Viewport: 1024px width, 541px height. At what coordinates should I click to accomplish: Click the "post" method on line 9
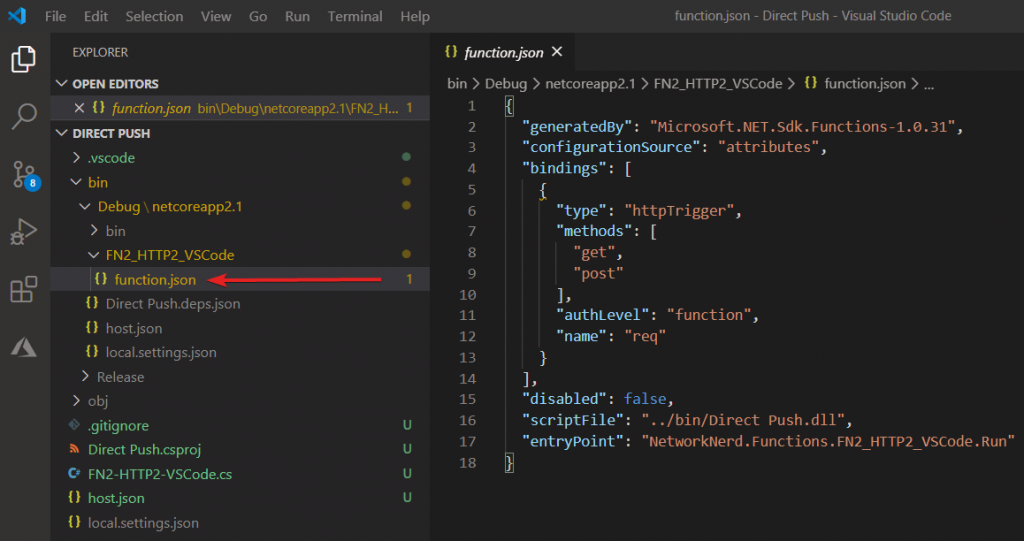pyautogui.click(x=598, y=273)
